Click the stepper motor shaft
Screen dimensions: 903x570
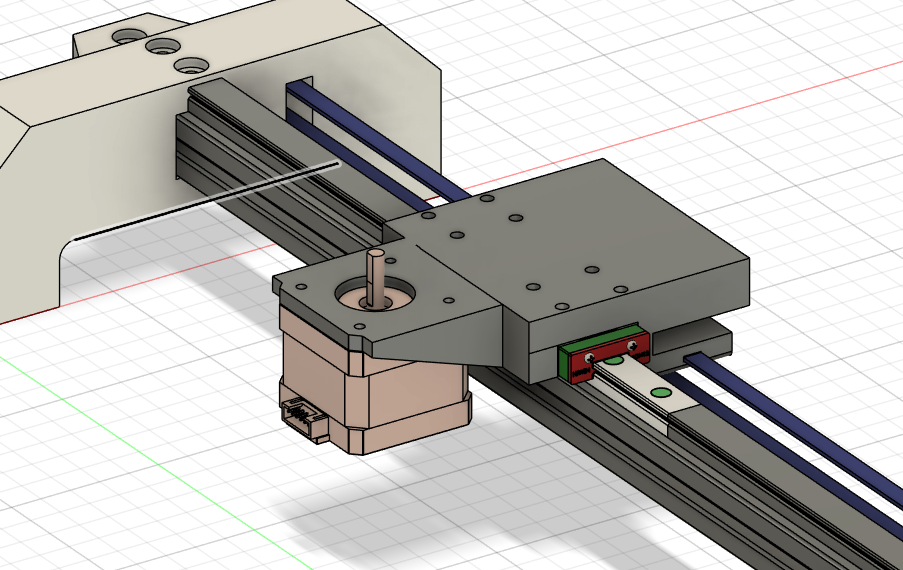pyautogui.click(x=375, y=274)
